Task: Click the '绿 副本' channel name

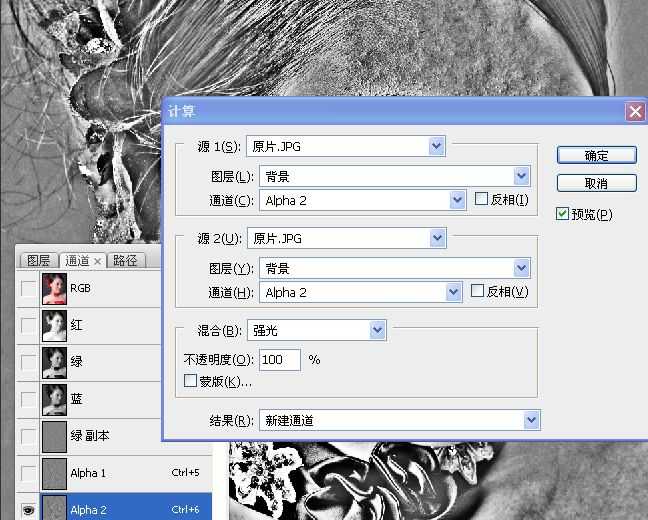Action: (90, 436)
